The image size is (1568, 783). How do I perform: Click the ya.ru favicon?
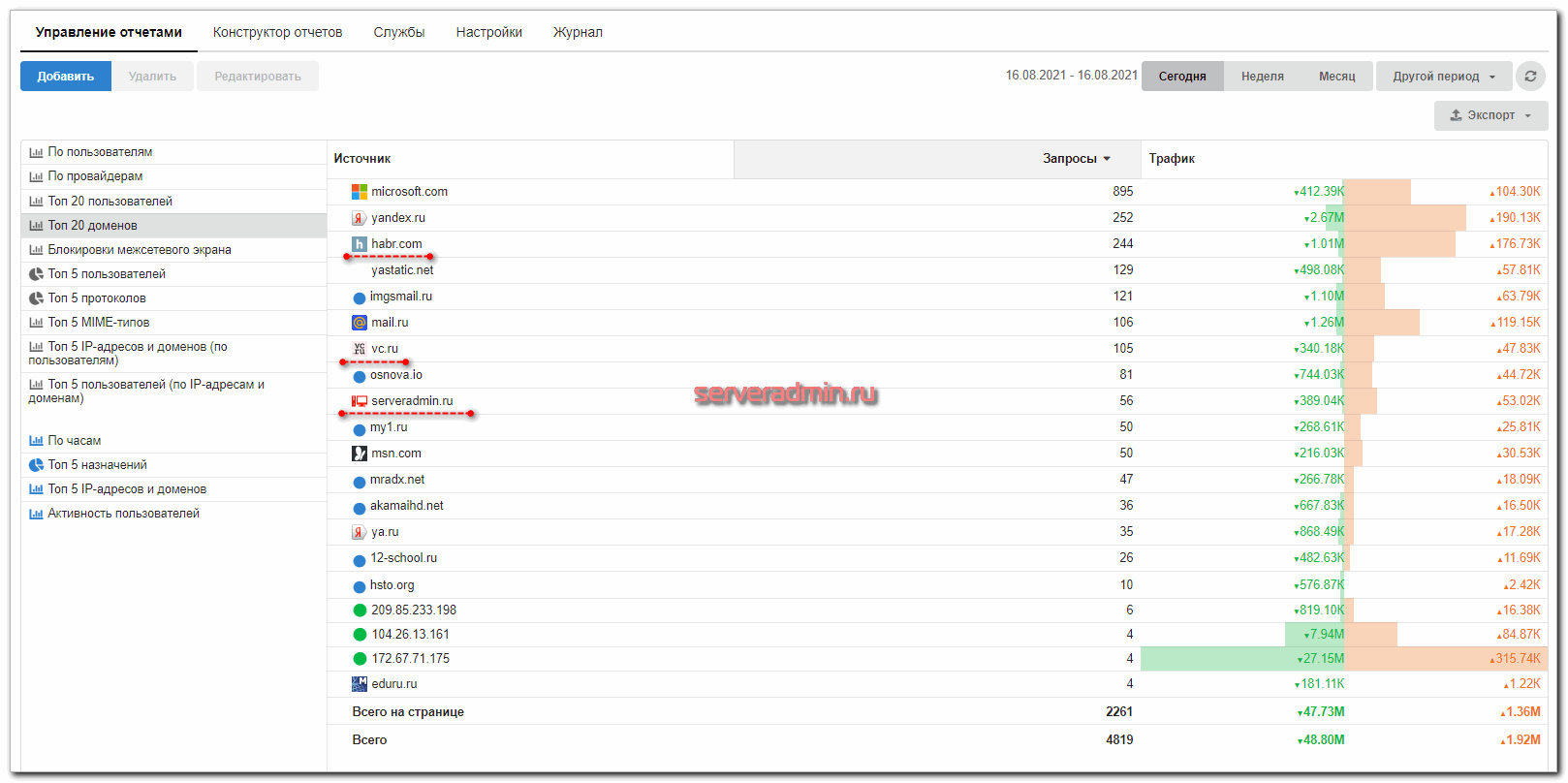(360, 532)
